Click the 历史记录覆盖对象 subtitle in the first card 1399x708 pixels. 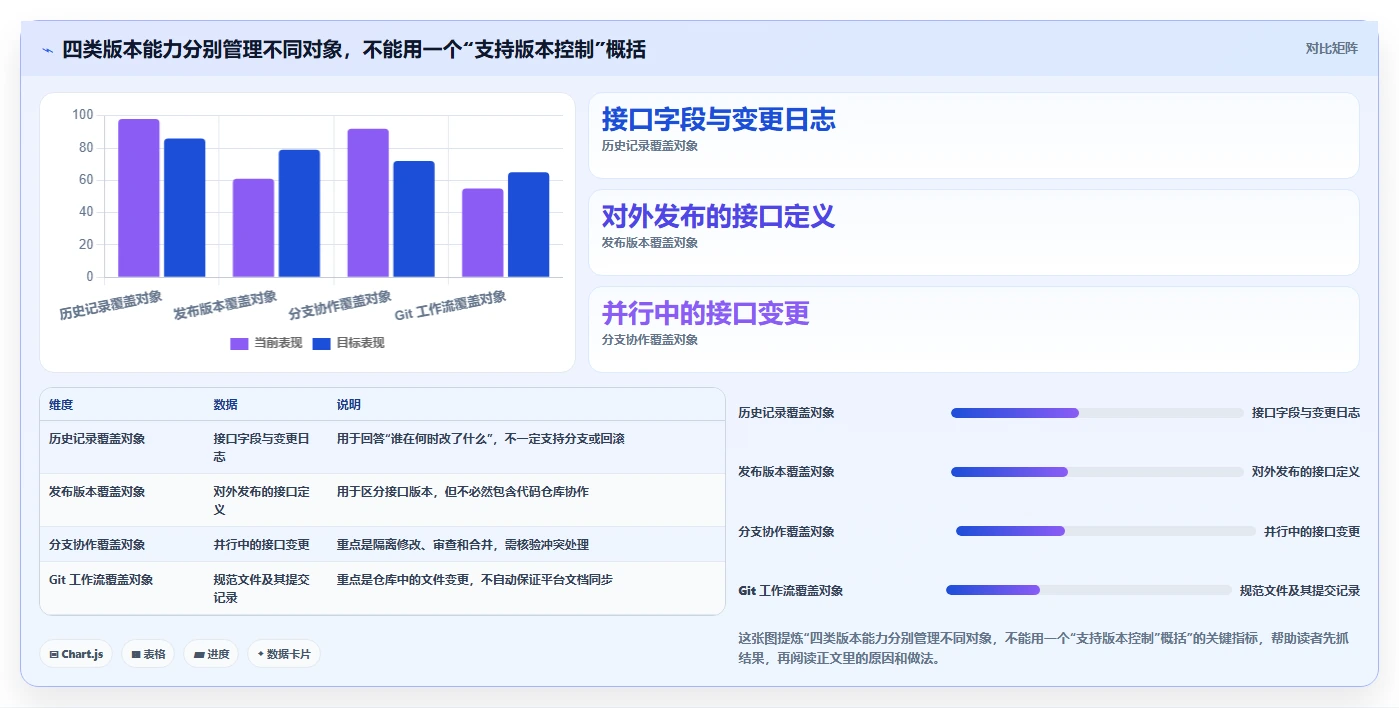tap(649, 146)
